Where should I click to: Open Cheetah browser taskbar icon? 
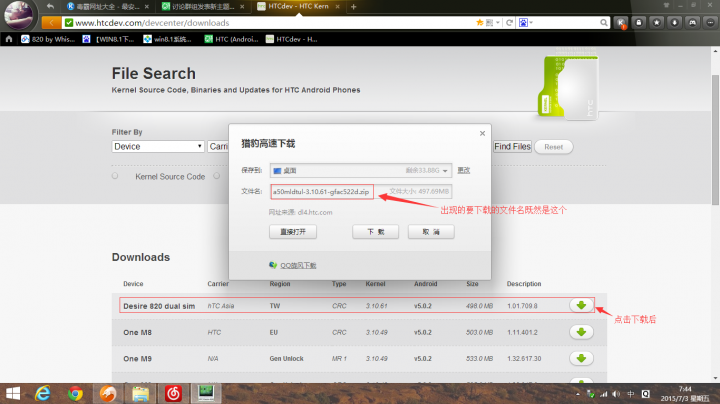pyautogui.click(x=108, y=393)
